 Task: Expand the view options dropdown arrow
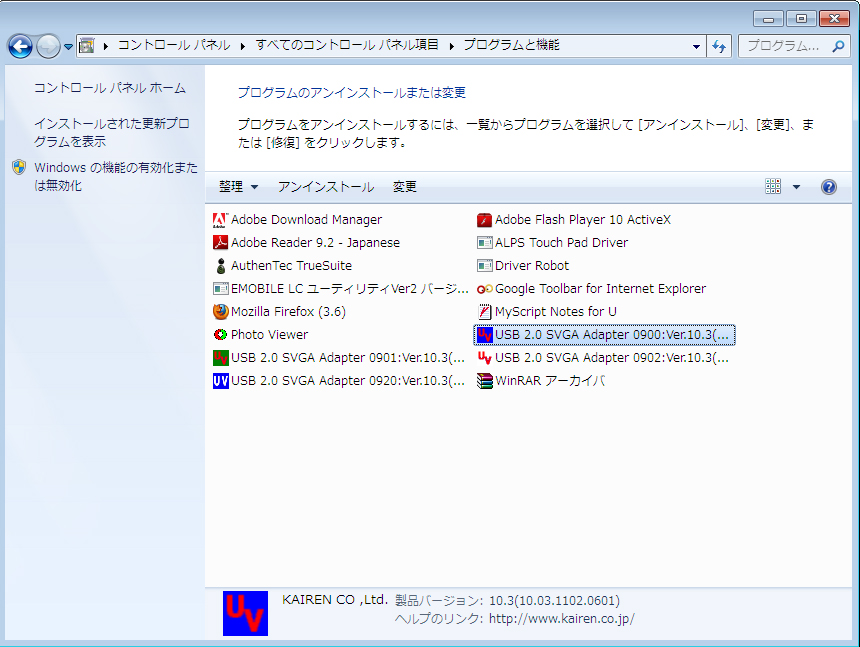796,187
